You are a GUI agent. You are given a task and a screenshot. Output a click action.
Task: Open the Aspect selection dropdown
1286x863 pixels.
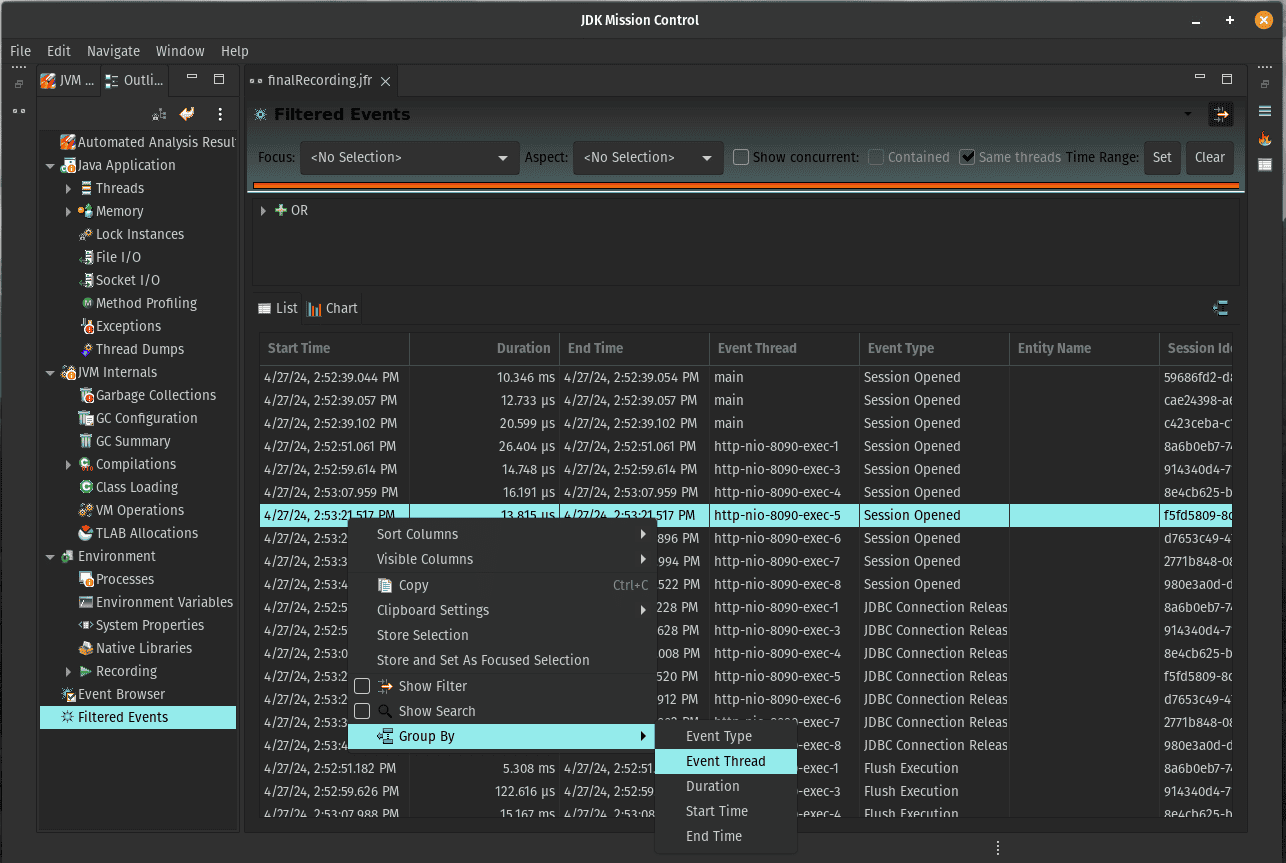(x=648, y=158)
